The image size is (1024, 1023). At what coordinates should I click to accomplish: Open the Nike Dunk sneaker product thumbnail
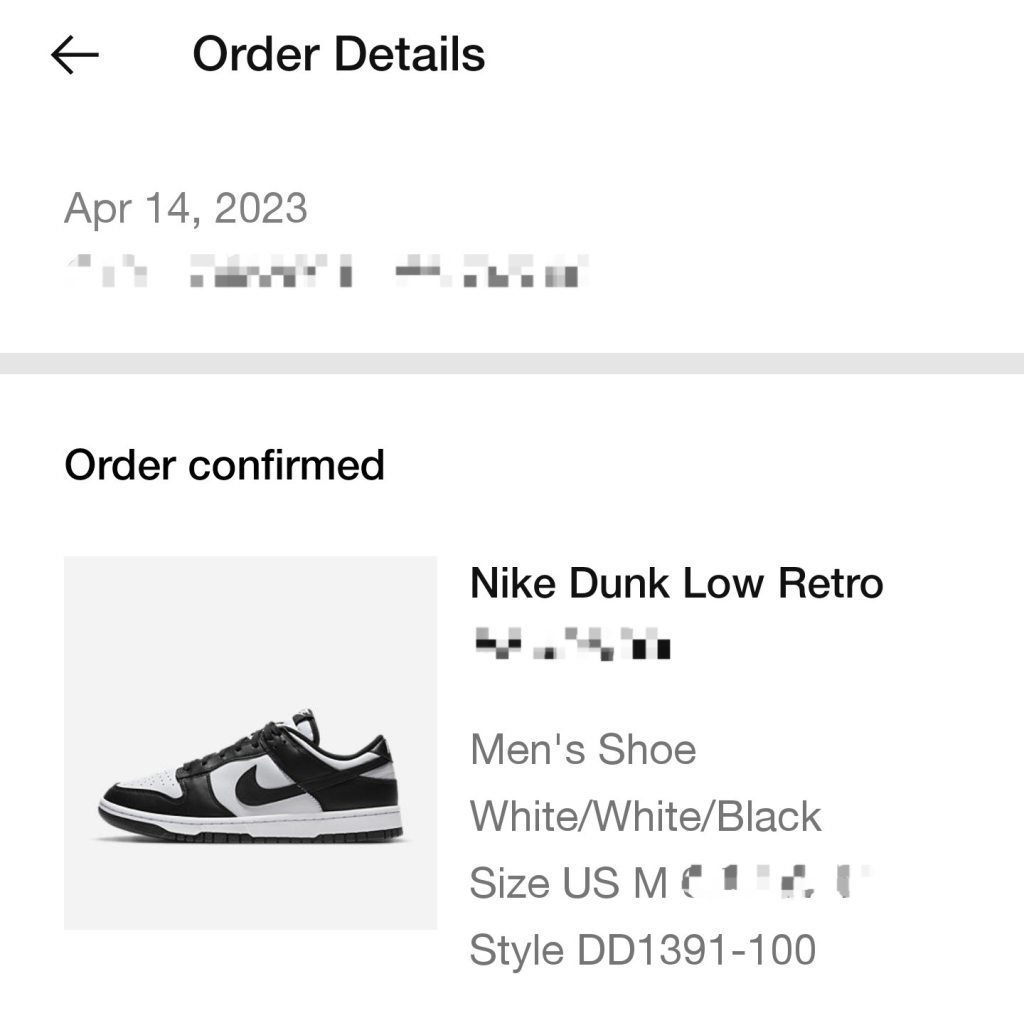tap(250, 742)
